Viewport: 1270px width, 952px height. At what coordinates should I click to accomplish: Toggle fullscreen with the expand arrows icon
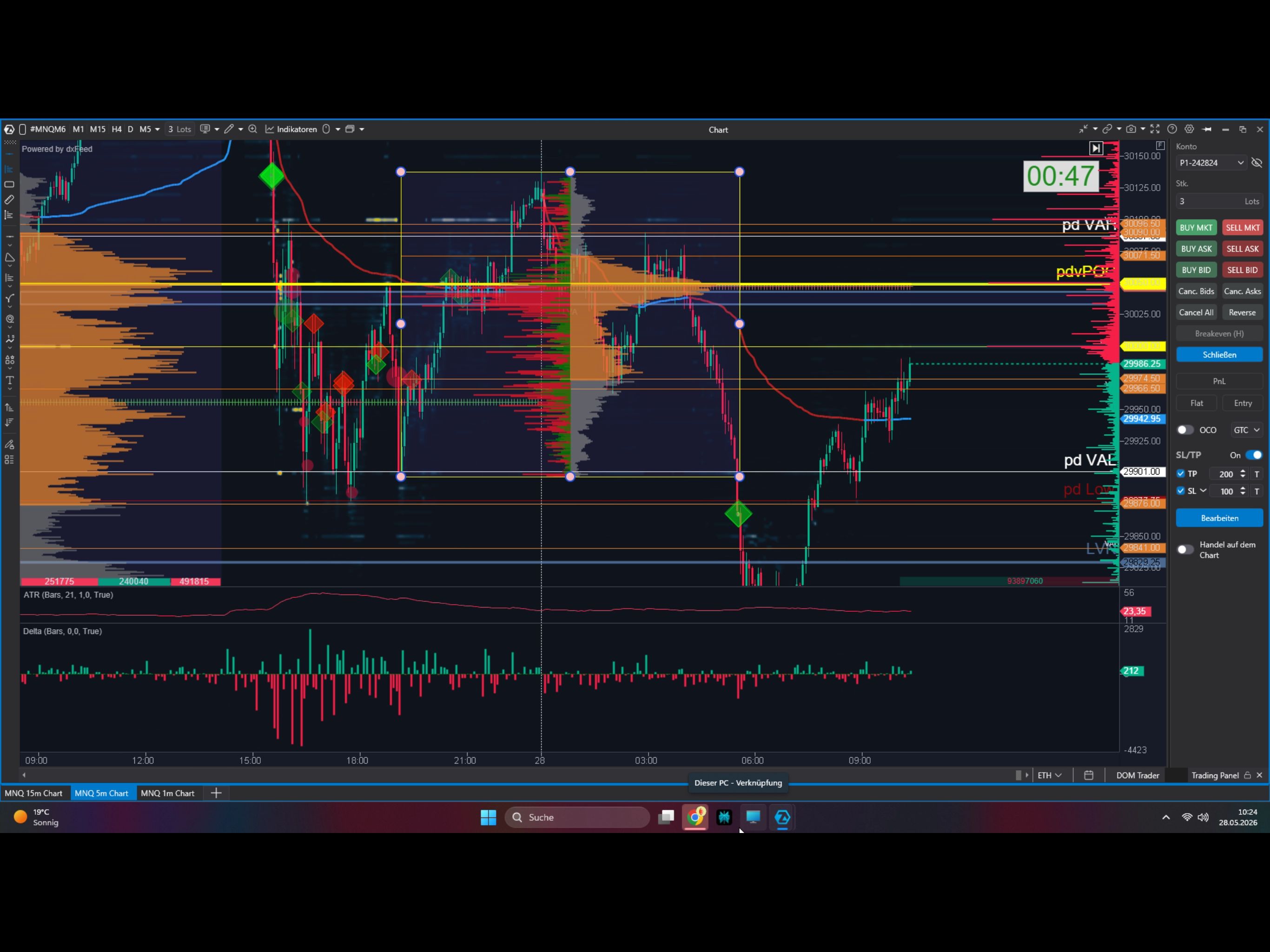[x=1155, y=129]
